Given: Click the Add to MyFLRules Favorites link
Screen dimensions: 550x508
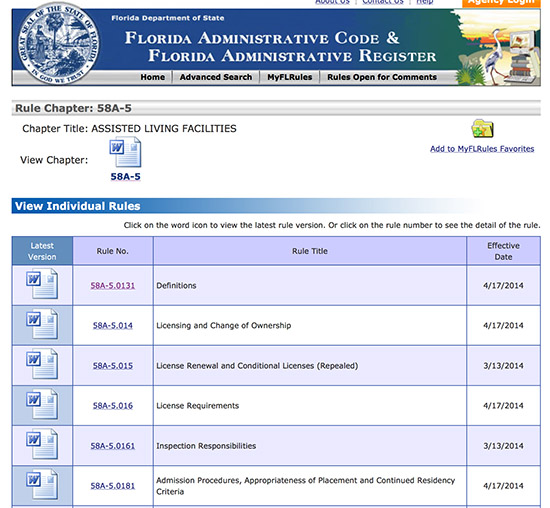Looking at the screenshot, I should (482, 149).
